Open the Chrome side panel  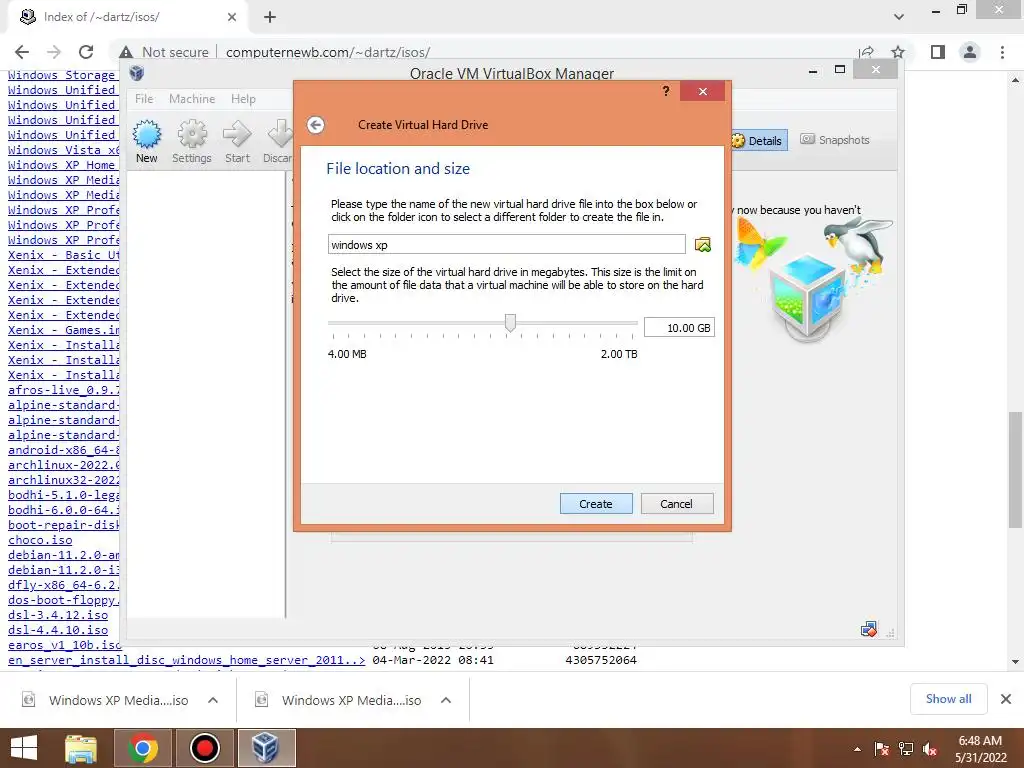tap(938, 52)
